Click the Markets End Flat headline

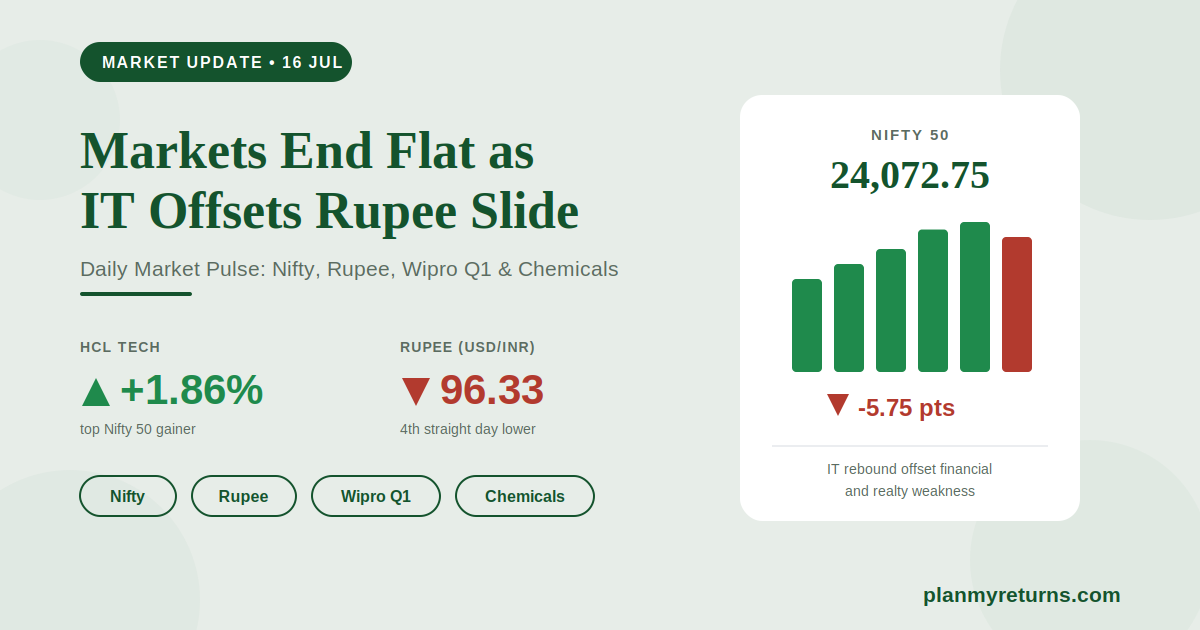[x=330, y=182]
